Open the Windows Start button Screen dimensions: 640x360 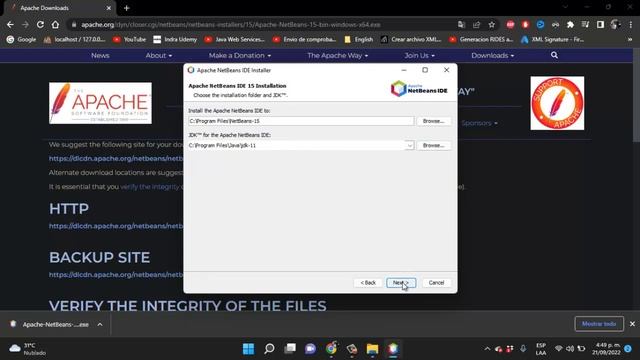coord(248,349)
